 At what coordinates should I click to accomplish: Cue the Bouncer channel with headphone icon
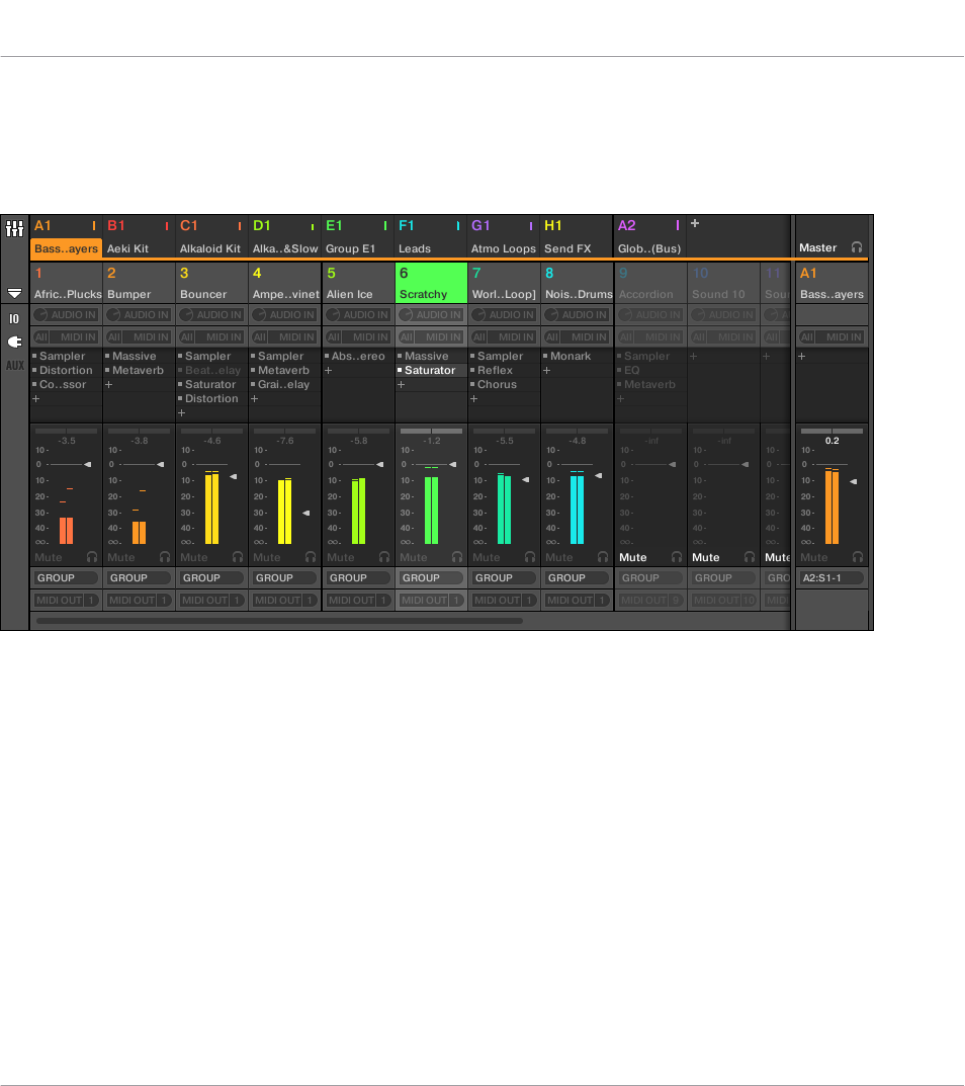238,557
